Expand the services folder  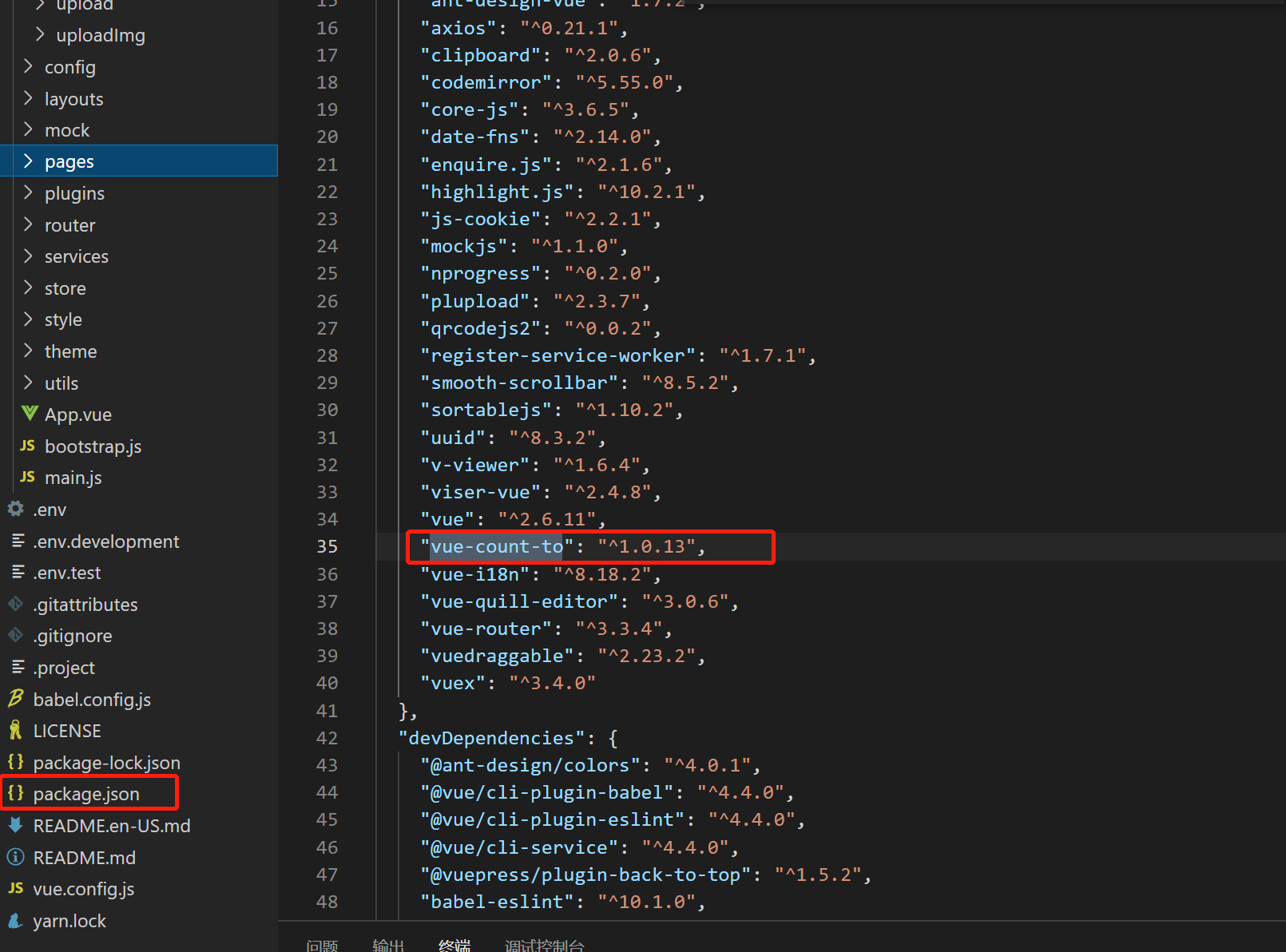76,256
